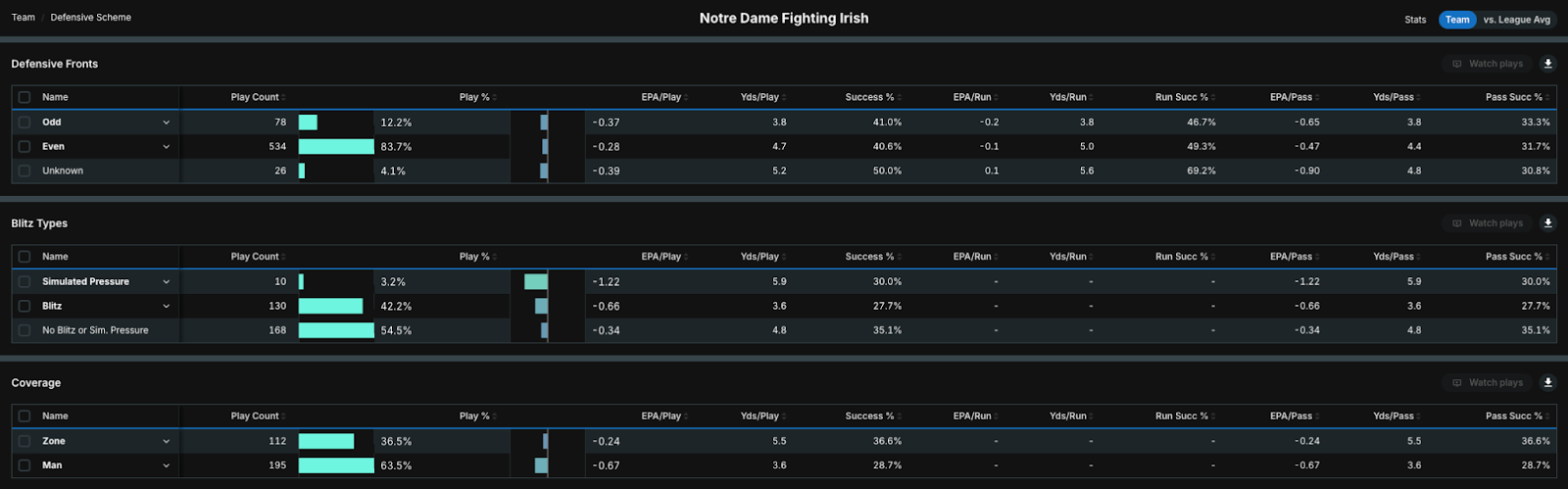The width and height of the screenshot is (1568, 489).
Task: Sort Blitz Types by EPA/Play
Action: point(664,257)
